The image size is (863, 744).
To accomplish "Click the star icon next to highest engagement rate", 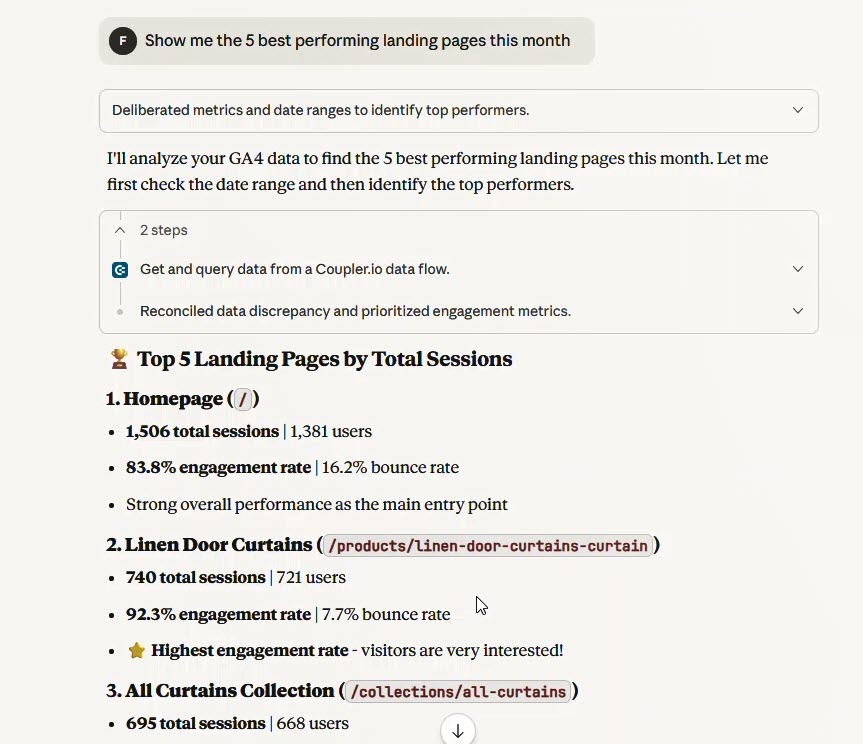I will pyautogui.click(x=134, y=650).
